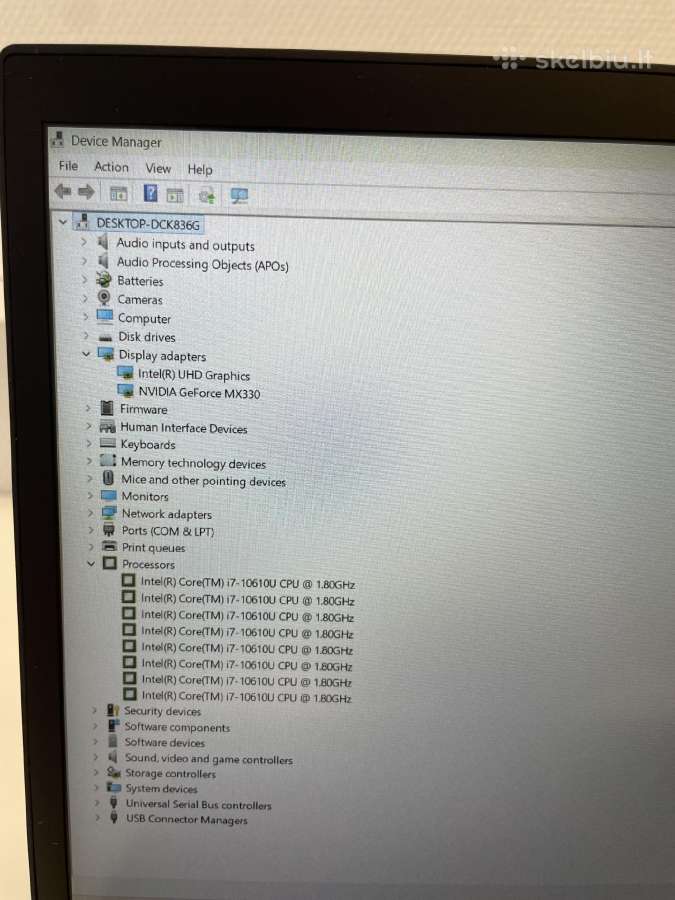The width and height of the screenshot is (675, 900).
Task: Select Audio Processing Objects (APOs) label
Action: coord(203,264)
